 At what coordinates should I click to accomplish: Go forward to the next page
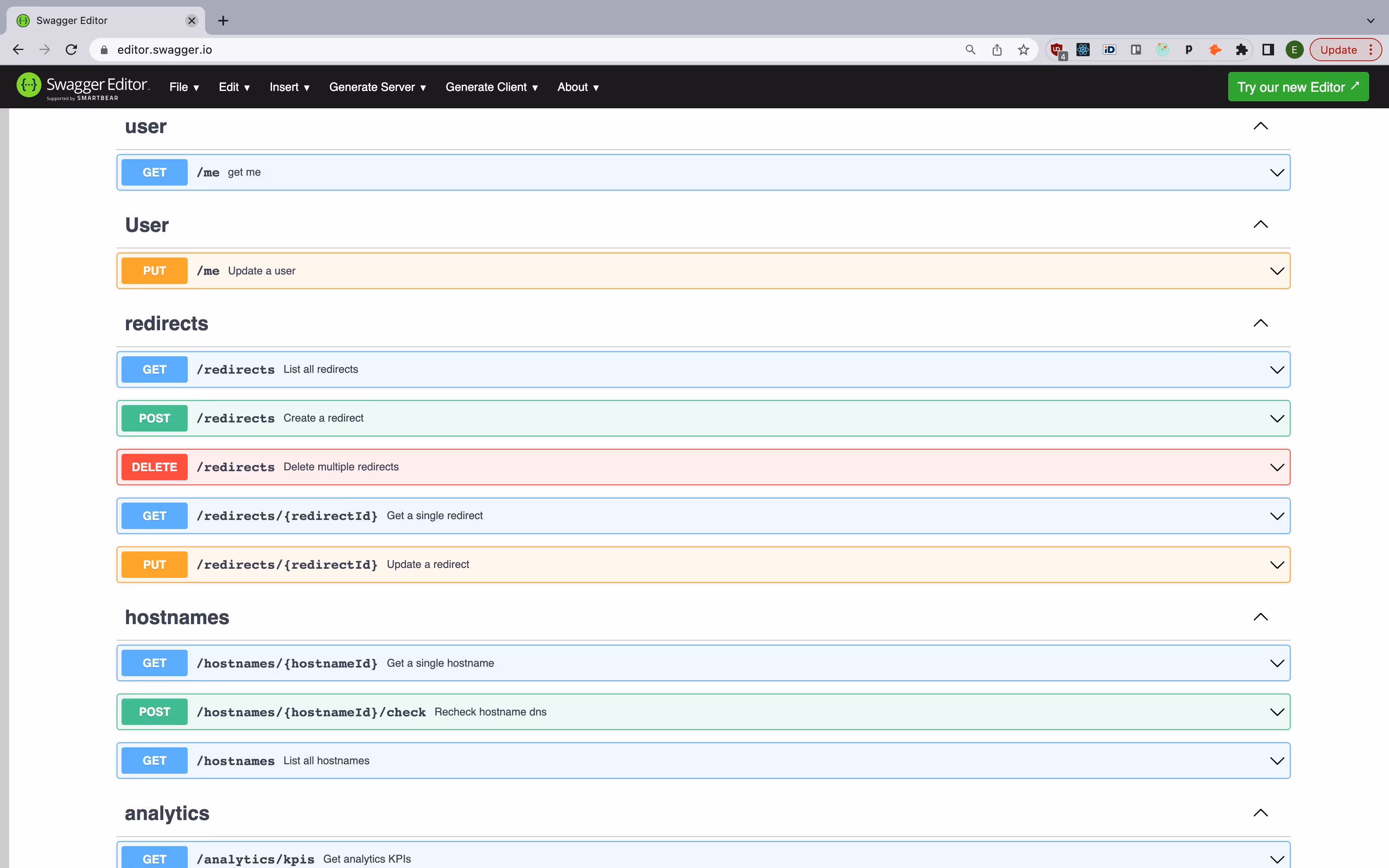(x=45, y=50)
